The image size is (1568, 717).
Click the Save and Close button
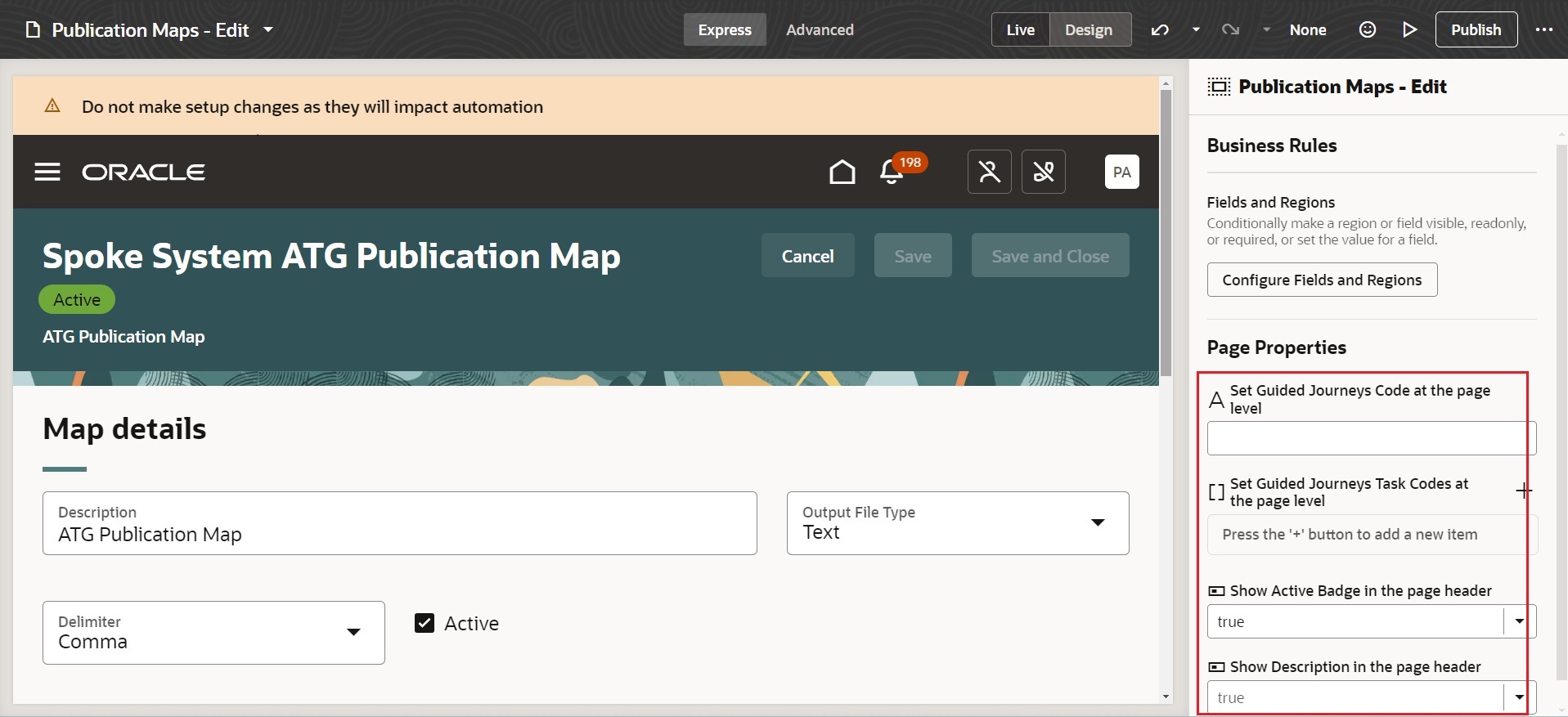click(x=1050, y=256)
